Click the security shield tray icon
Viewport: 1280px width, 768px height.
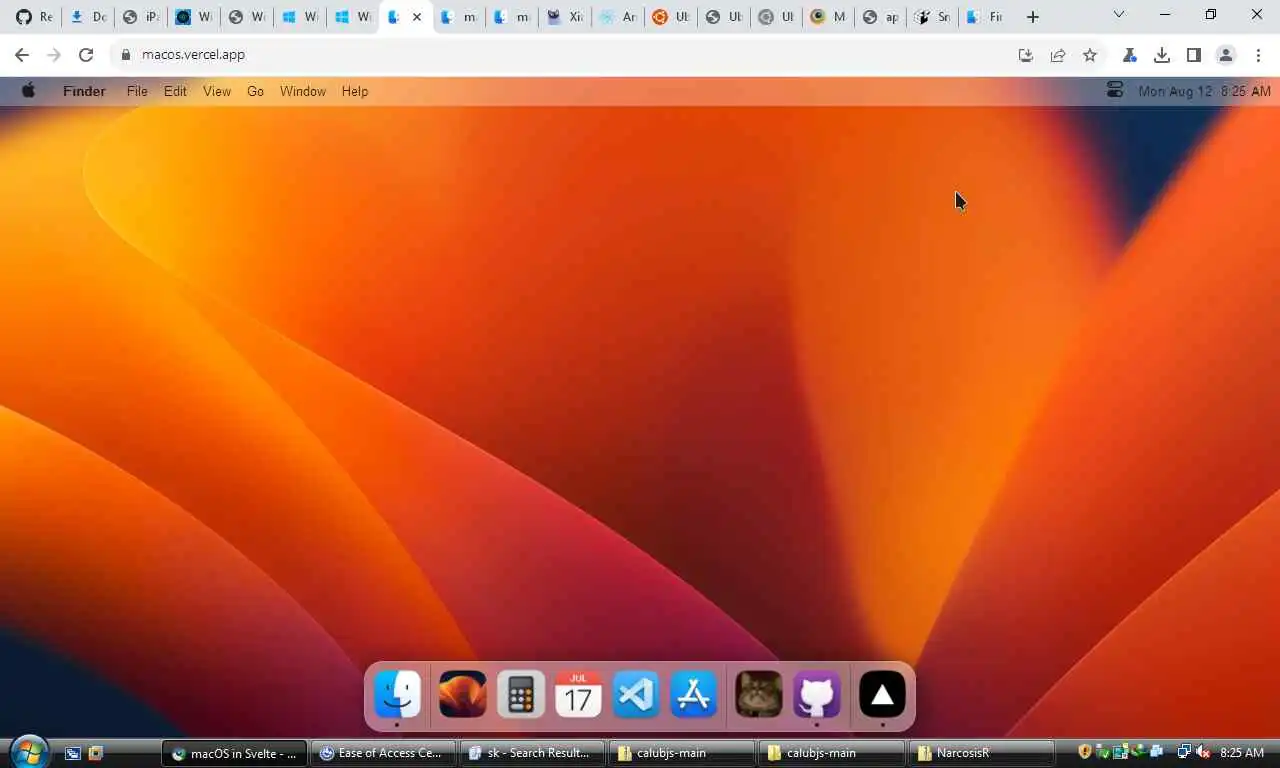(x=1085, y=752)
